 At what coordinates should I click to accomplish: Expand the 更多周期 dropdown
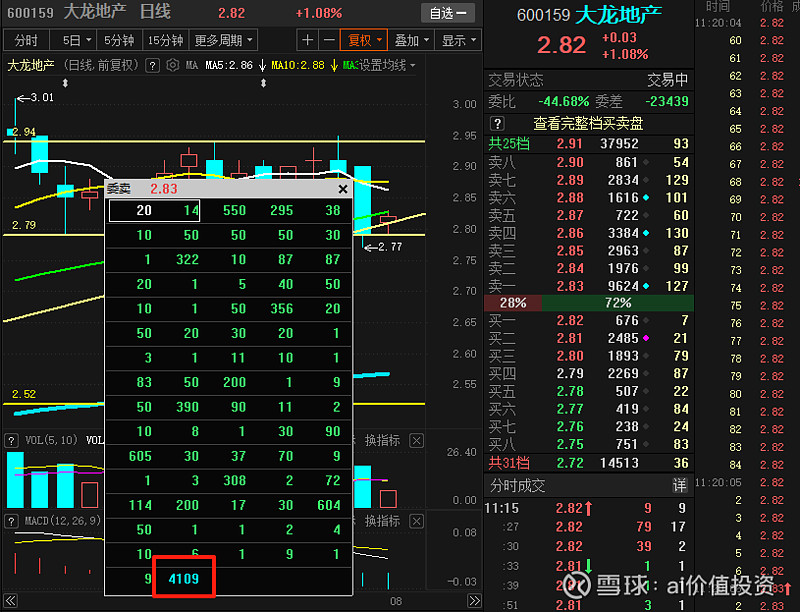click(223, 40)
